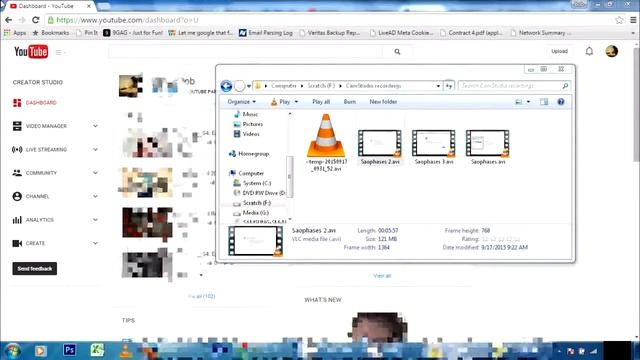640x360 pixels.
Task: Click Explorer's Forward navigation arrow
Action: click(x=240, y=86)
